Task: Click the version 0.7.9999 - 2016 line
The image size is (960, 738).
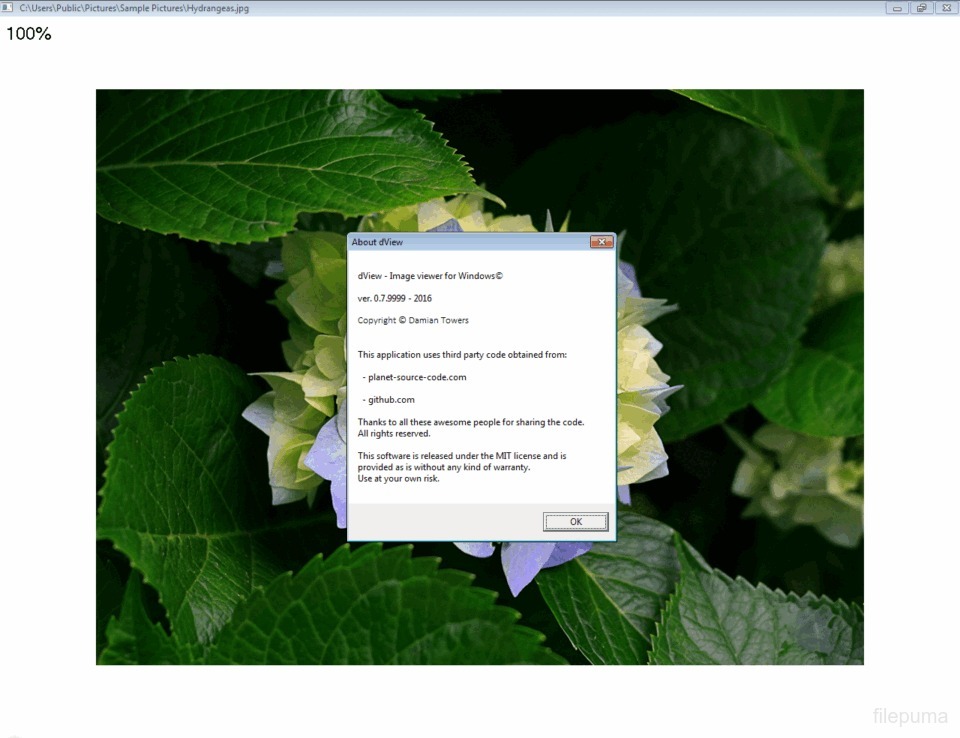Action: pos(395,298)
